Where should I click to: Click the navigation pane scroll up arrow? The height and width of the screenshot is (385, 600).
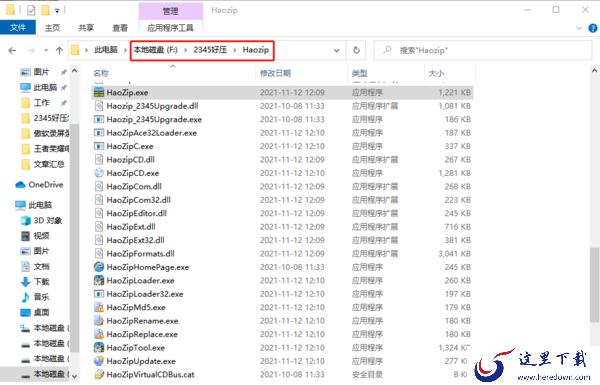[74, 71]
